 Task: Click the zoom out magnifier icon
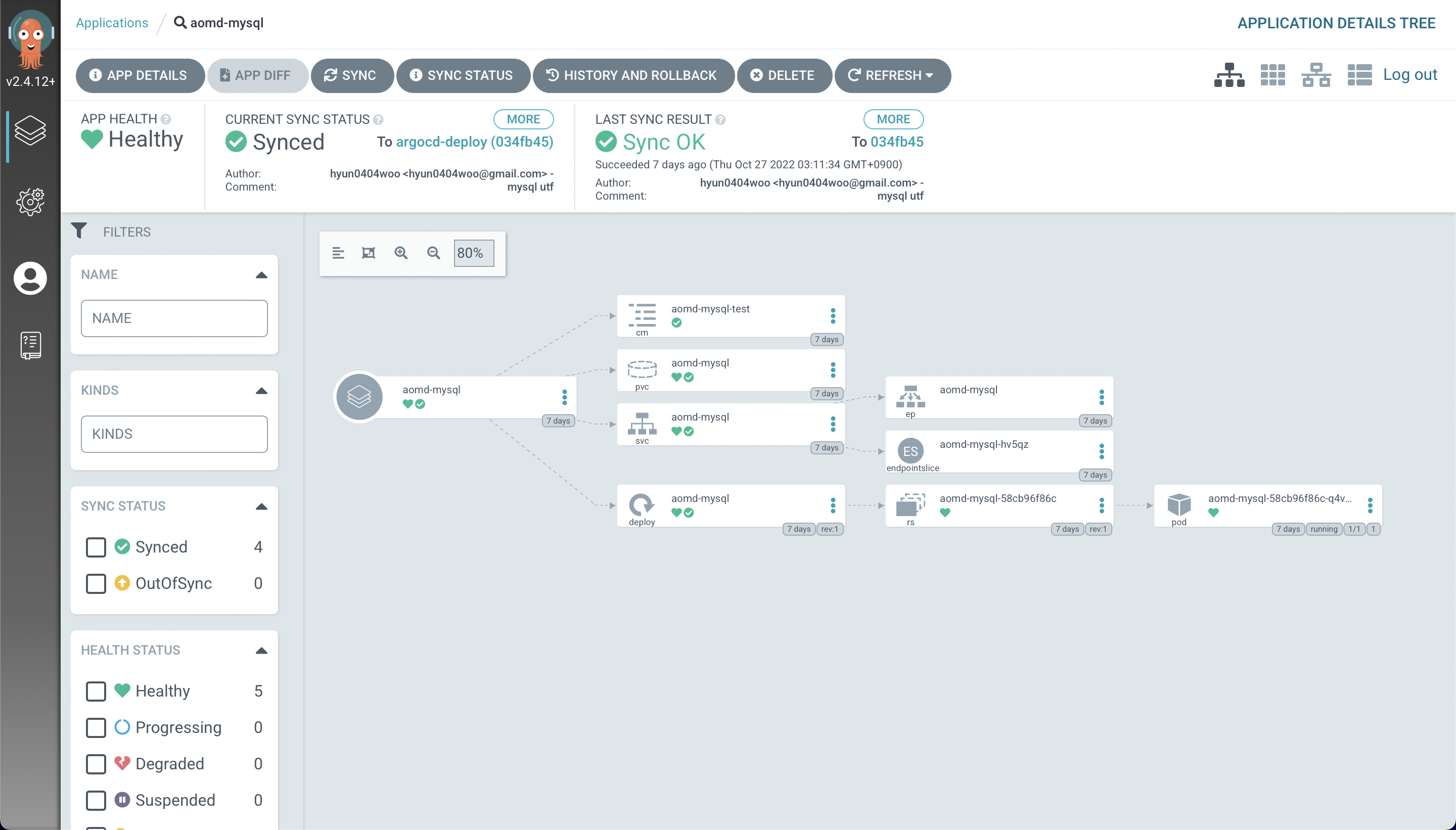coord(433,253)
